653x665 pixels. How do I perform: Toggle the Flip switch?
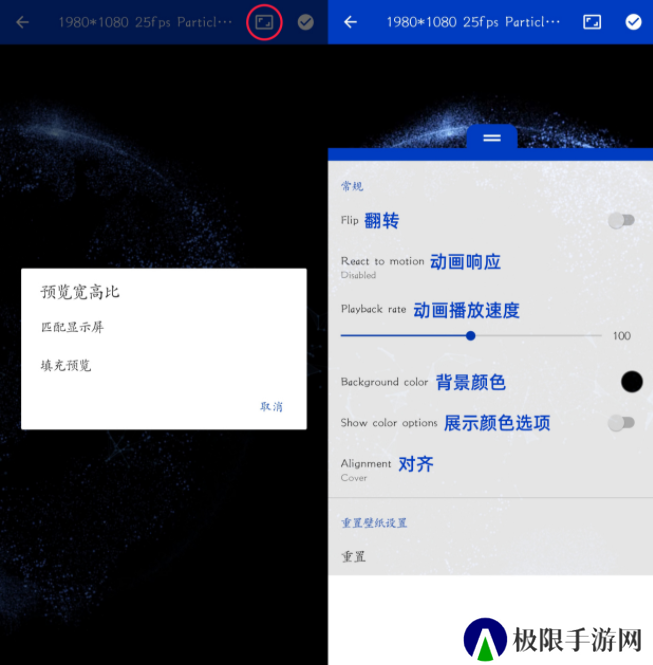point(621,221)
